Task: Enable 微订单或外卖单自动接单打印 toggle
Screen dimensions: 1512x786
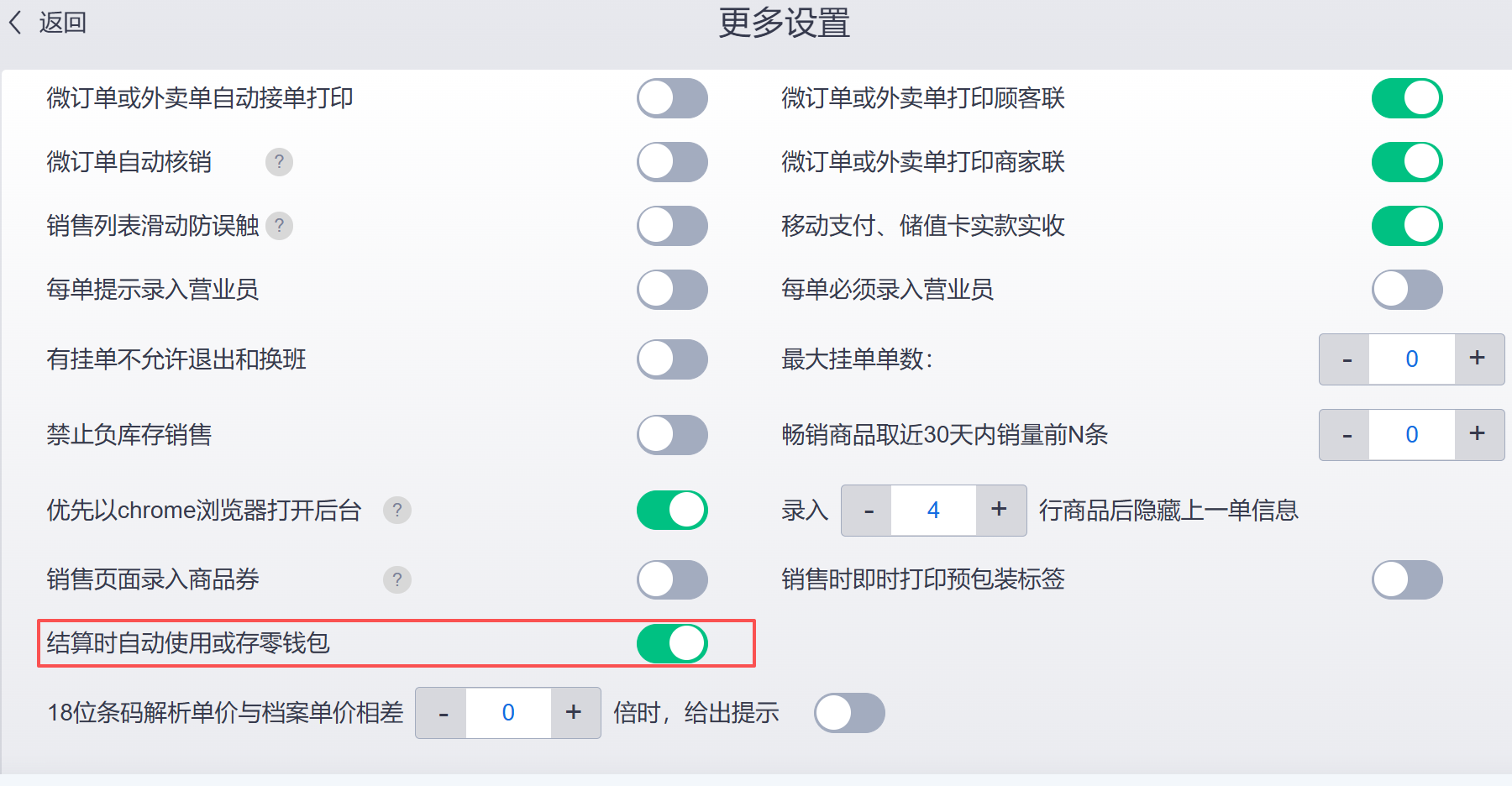Action: [x=672, y=98]
